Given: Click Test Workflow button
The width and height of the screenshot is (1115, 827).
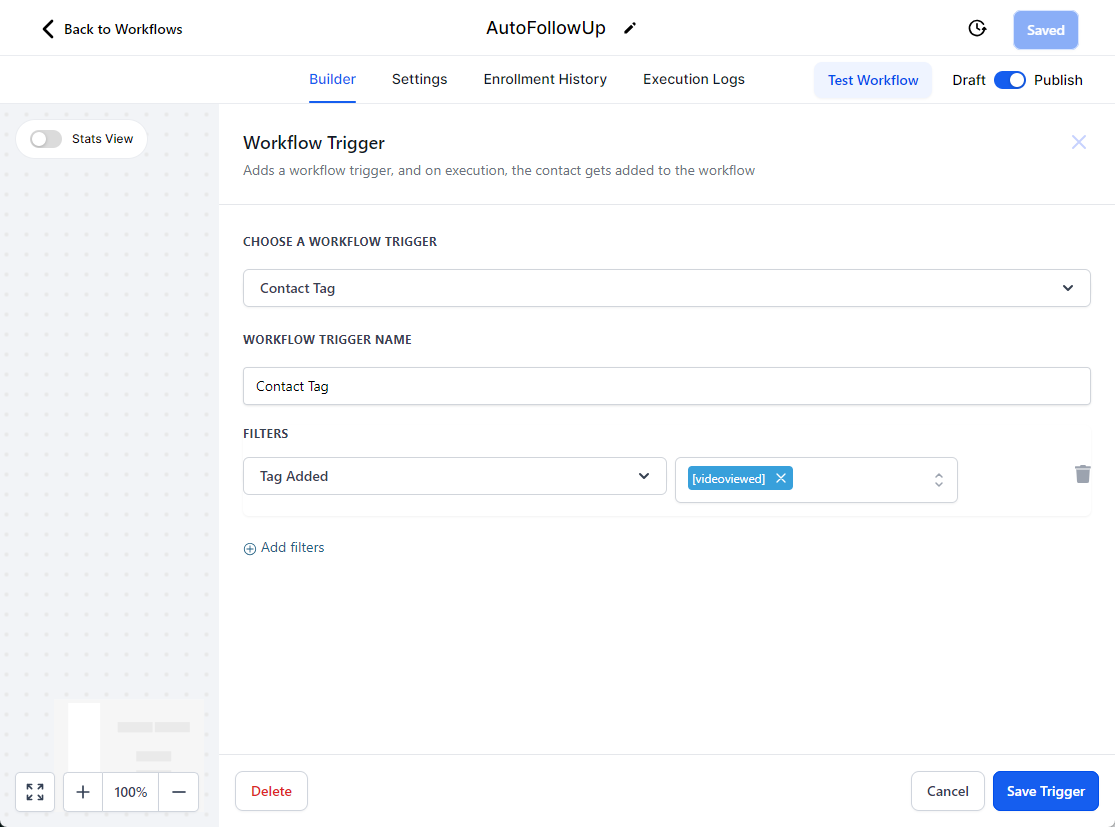Looking at the screenshot, I should tap(873, 80).
